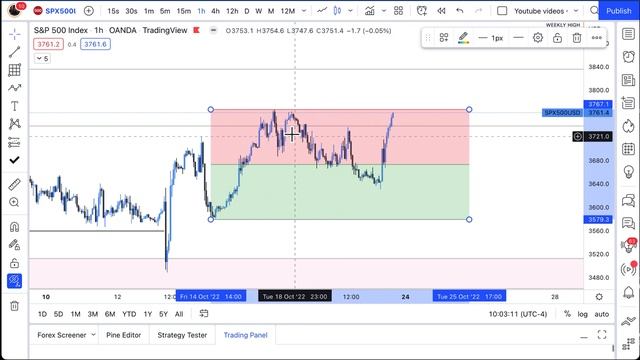This screenshot has width=640, height=360.
Task: Open drawing templates in floating toolbar
Action: coord(444,38)
